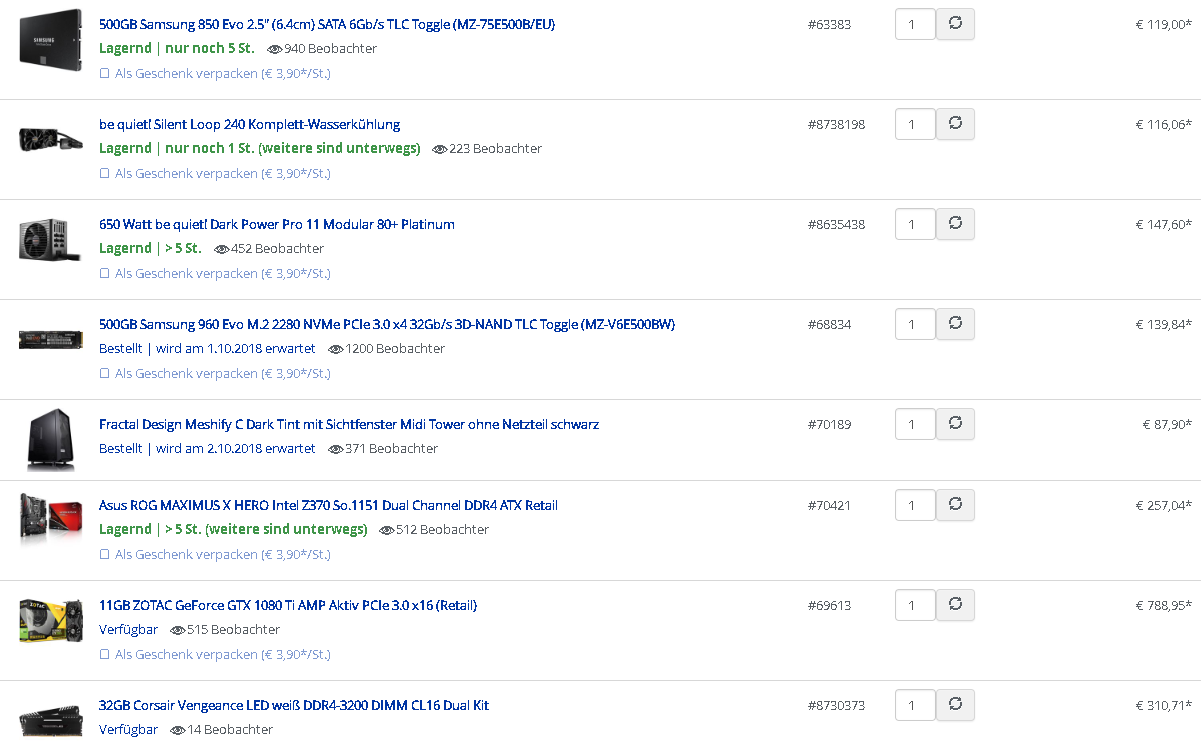Image resolution: width=1201 pixels, height=746 pixels.
Task: Open Asus ROG MAXIMUS X HERO link
Action: [328, 505]
